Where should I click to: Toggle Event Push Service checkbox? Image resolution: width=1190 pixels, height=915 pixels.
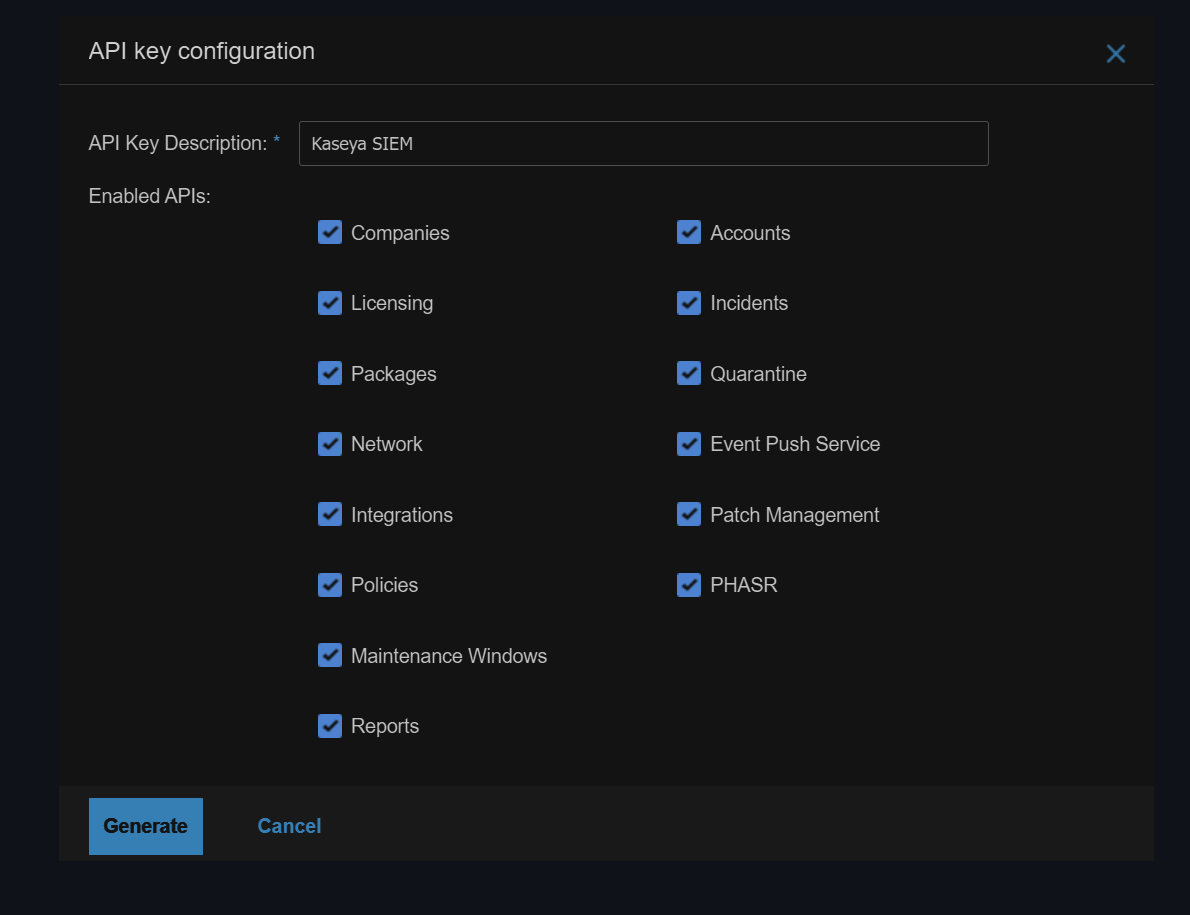click(688, 444)
